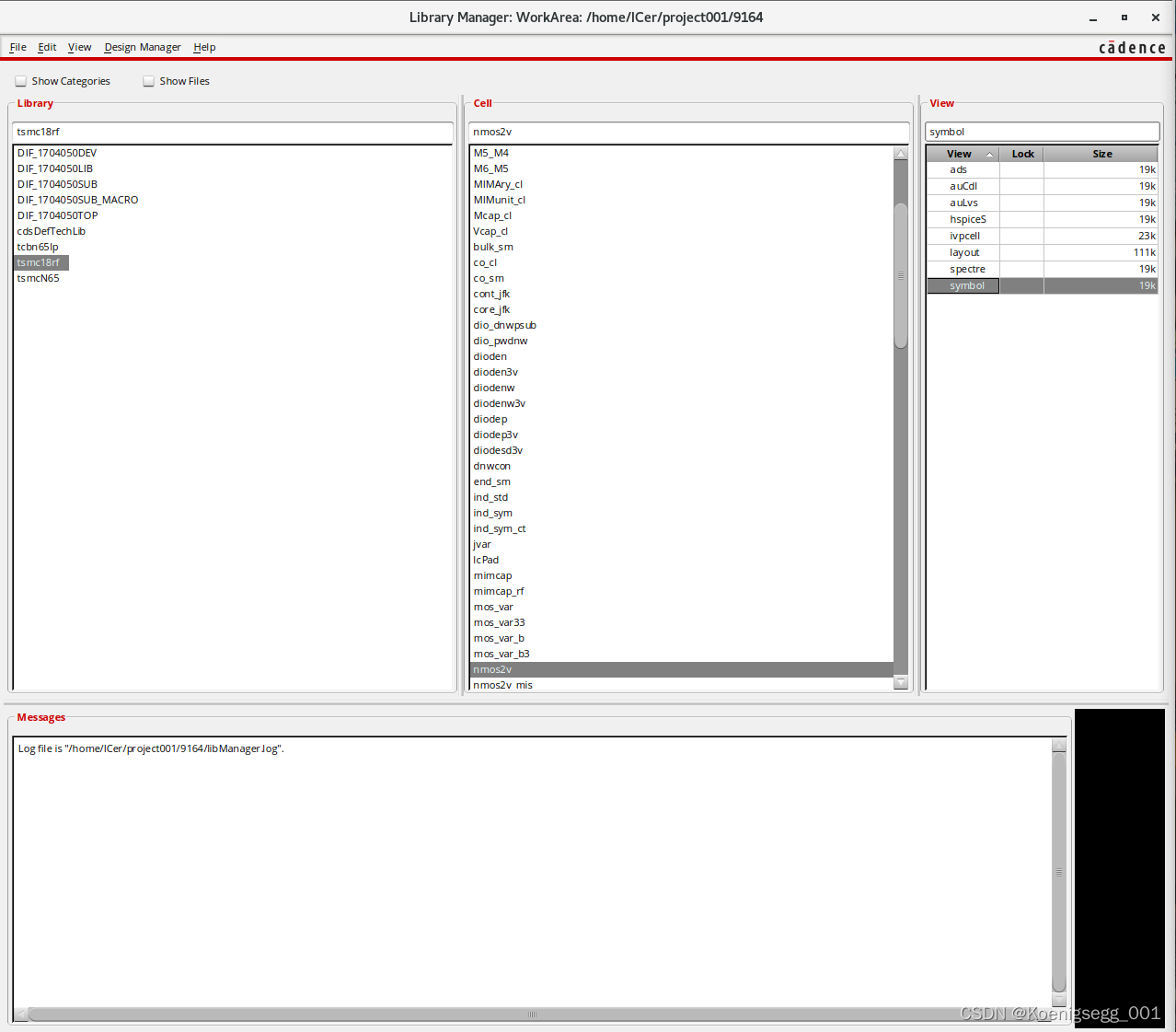Select cell lcPad
This screenshot has width=1176, height=1032.
486,560
